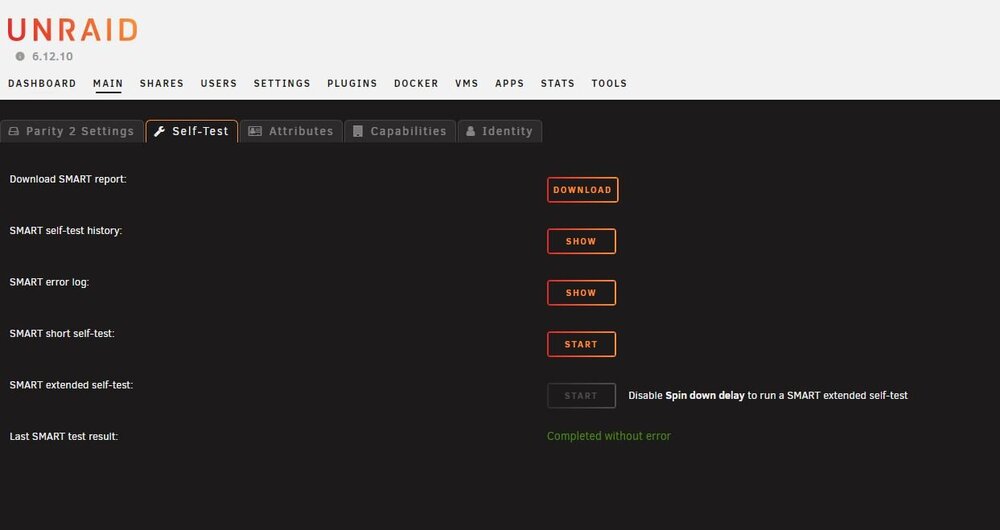Open the Users page
The image size is (1000, 530).
pos(219,83)
